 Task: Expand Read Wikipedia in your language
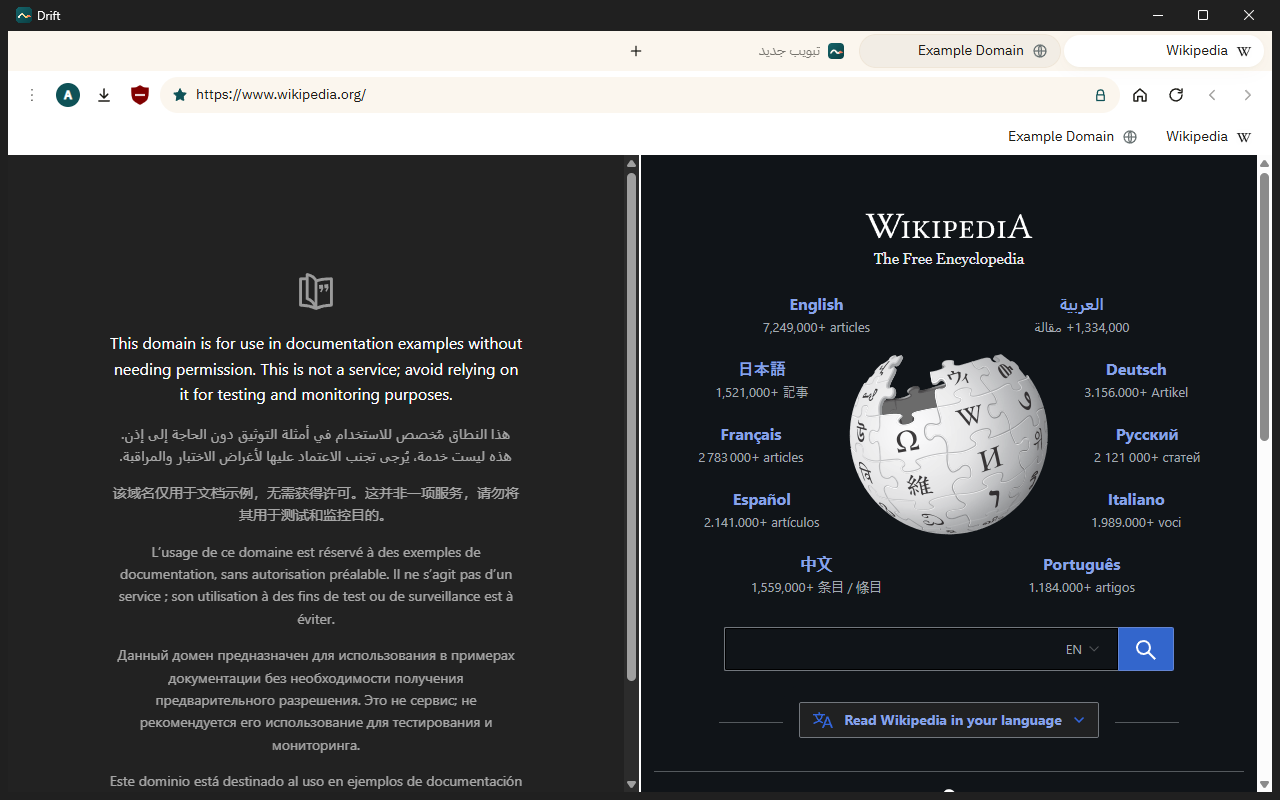[949, 720]
